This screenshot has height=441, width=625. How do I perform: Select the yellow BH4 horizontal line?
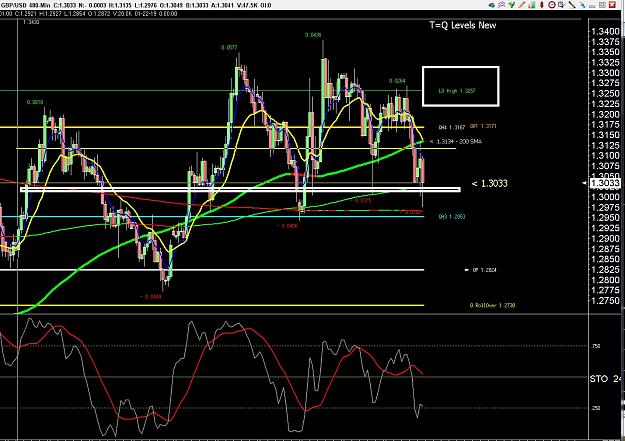coord(212,128)
